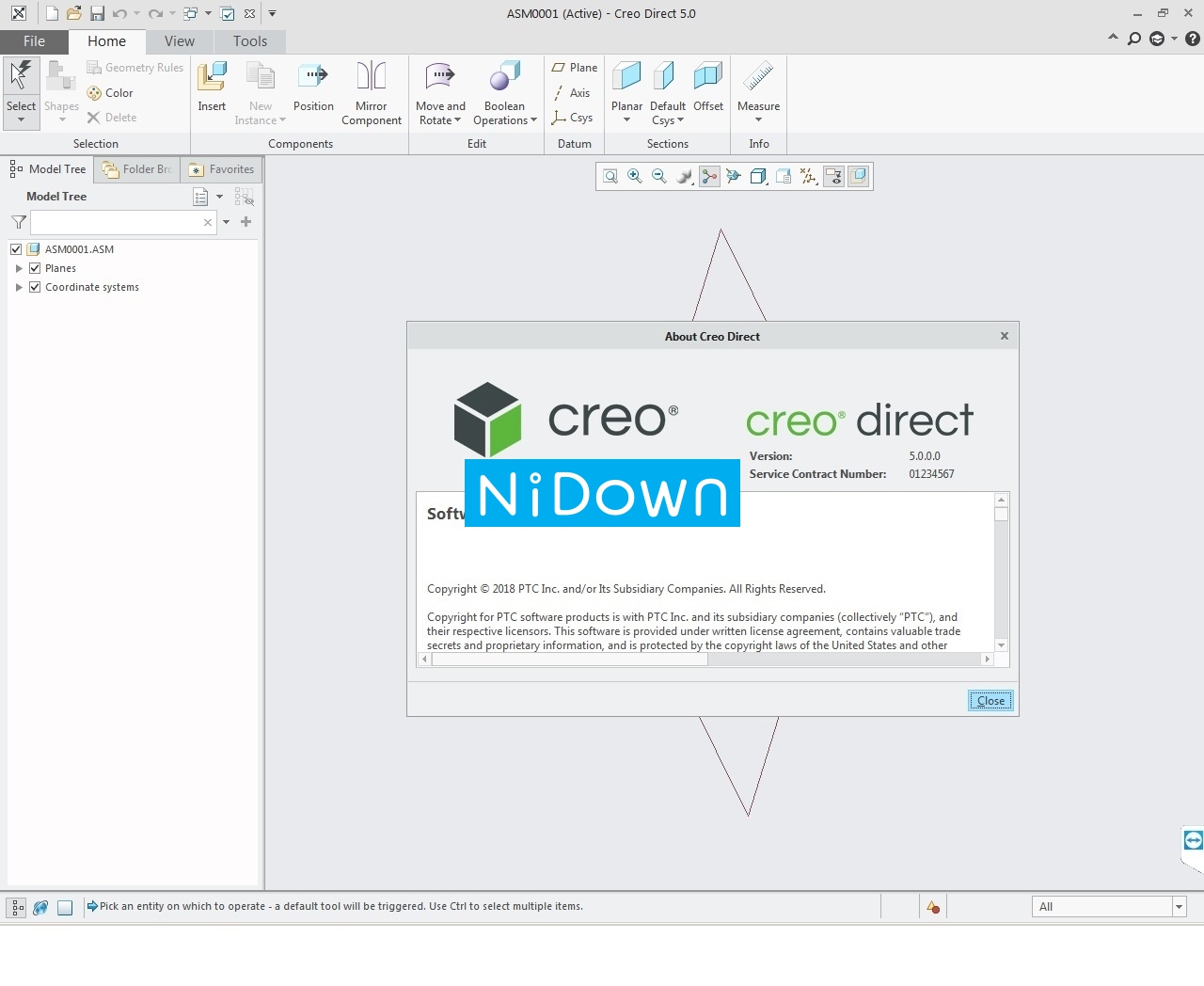Viewport: 1204px width, 986px height.
Task: Add a filter with the plus button
Action: 246,222
